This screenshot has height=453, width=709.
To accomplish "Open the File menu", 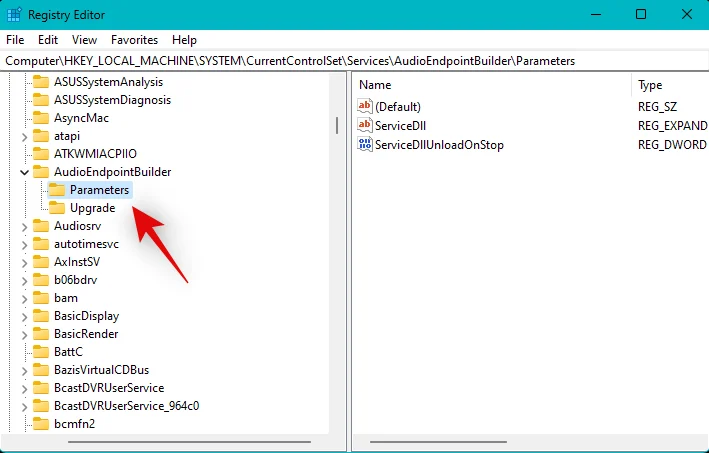I will pyautogui.click(x=15, y=40).
